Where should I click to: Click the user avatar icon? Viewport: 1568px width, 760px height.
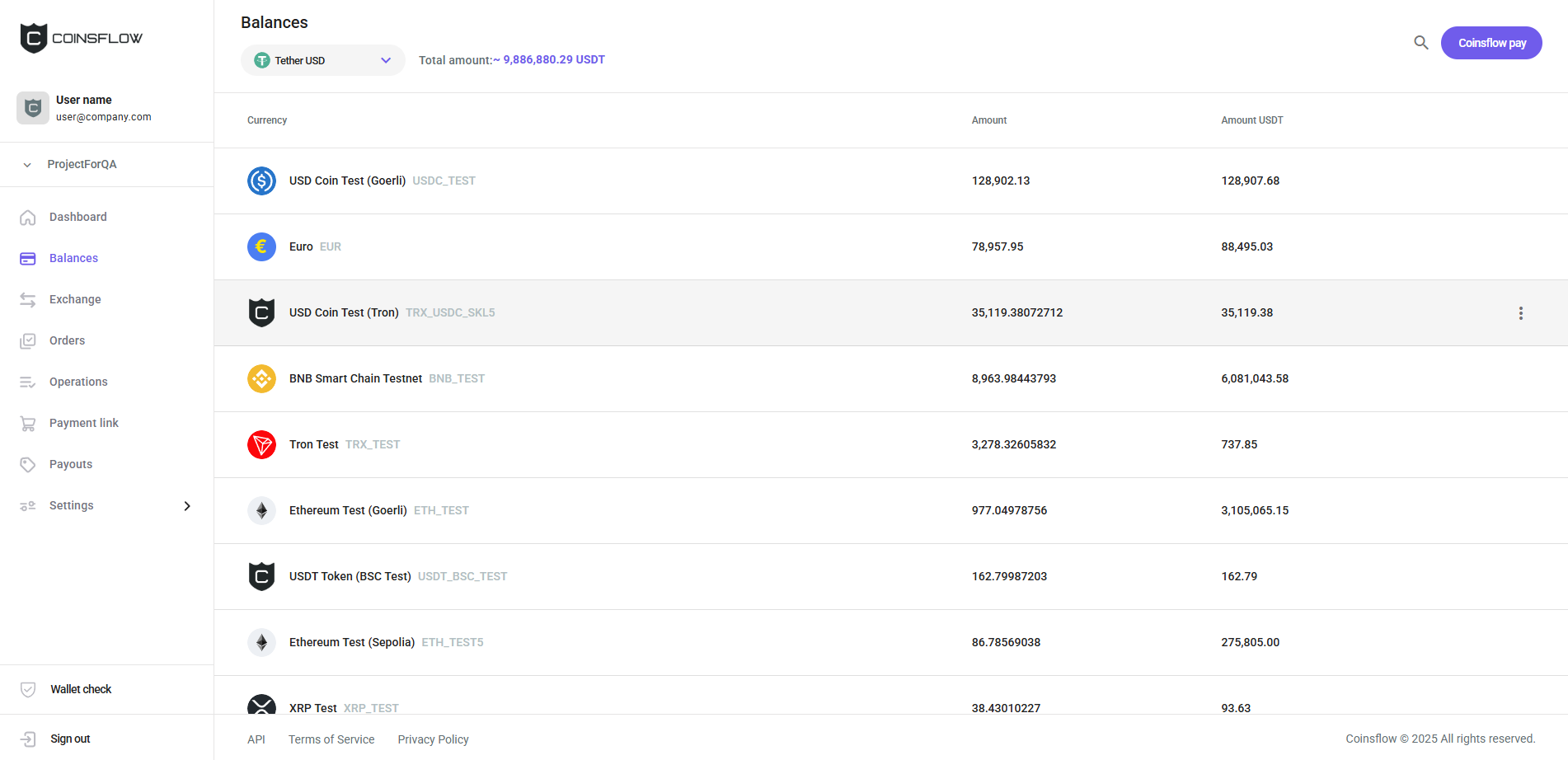pyautogui.click(x=33, y=108)
